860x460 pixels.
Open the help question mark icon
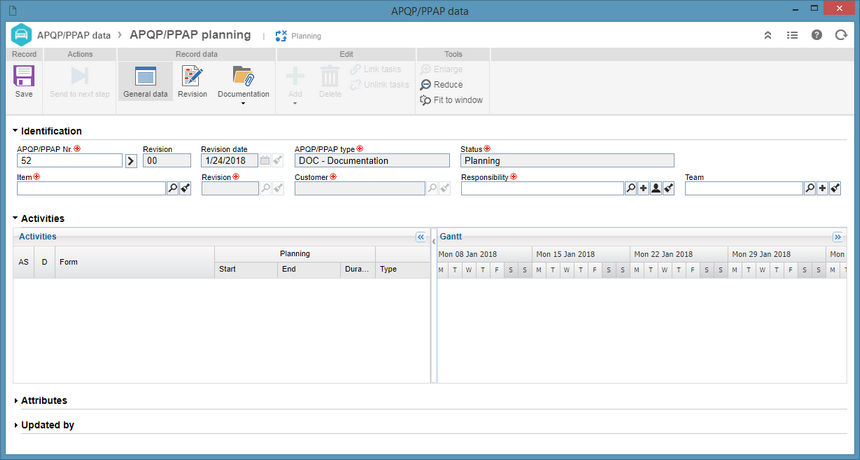click(817, 35)
